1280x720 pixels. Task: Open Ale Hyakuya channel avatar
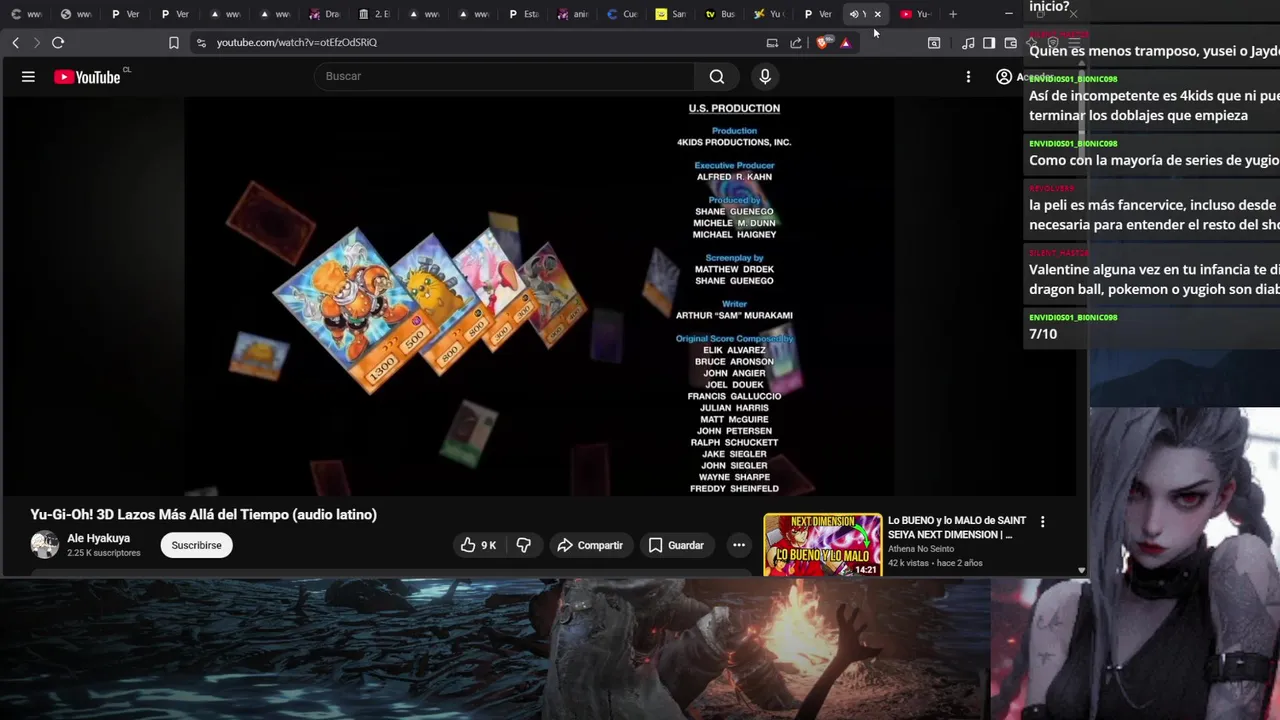(44, 545)
